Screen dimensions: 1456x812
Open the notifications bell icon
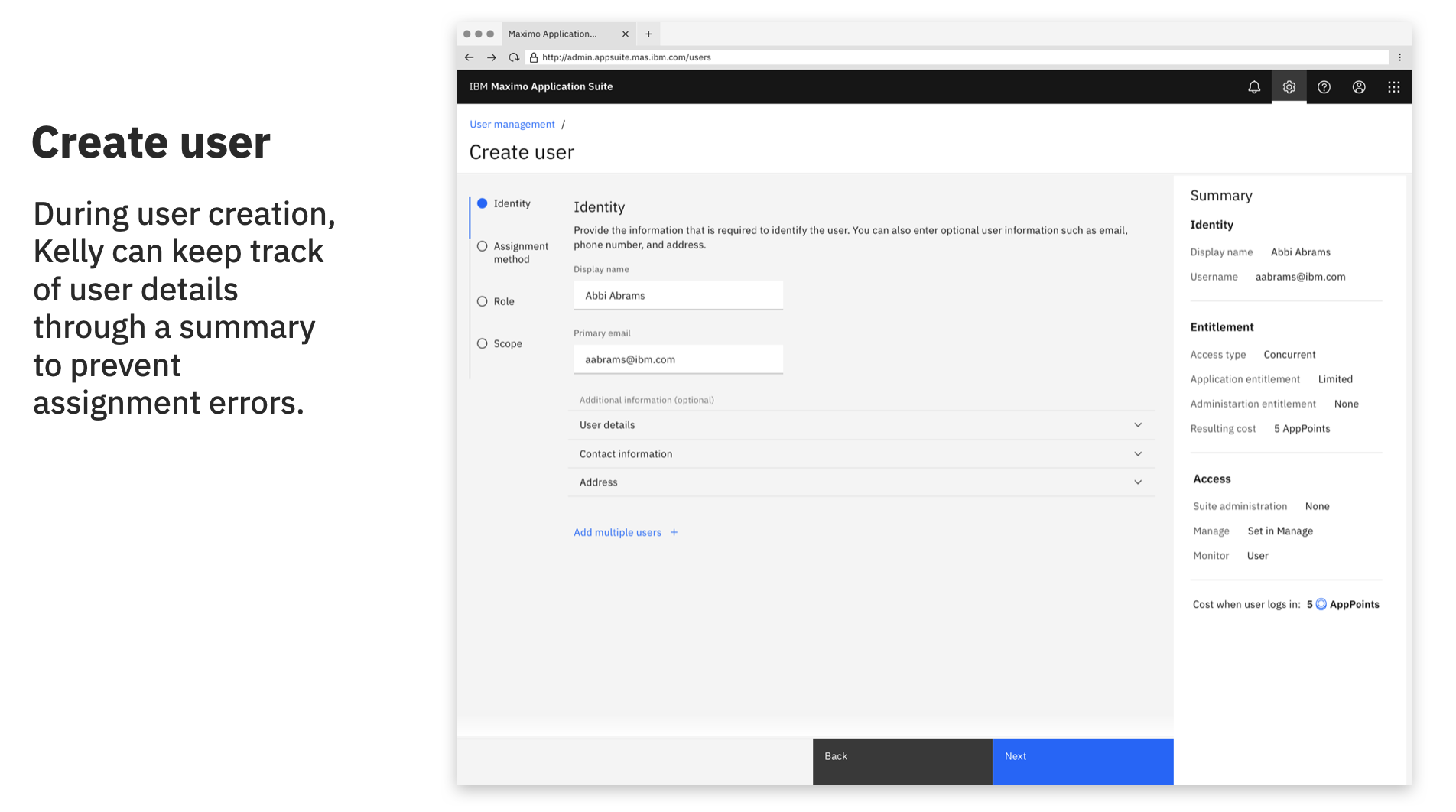point(1254,87)
